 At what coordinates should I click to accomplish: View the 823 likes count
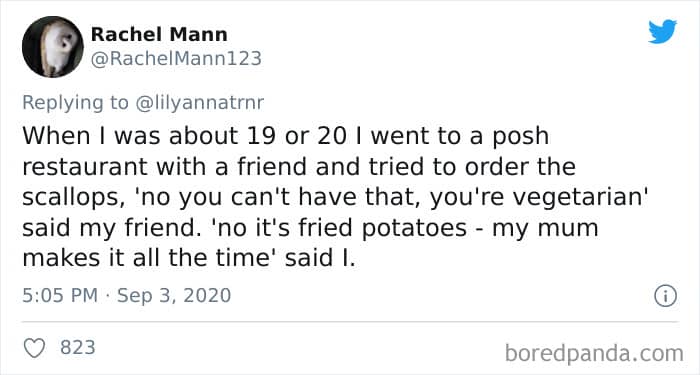[78, 347]
